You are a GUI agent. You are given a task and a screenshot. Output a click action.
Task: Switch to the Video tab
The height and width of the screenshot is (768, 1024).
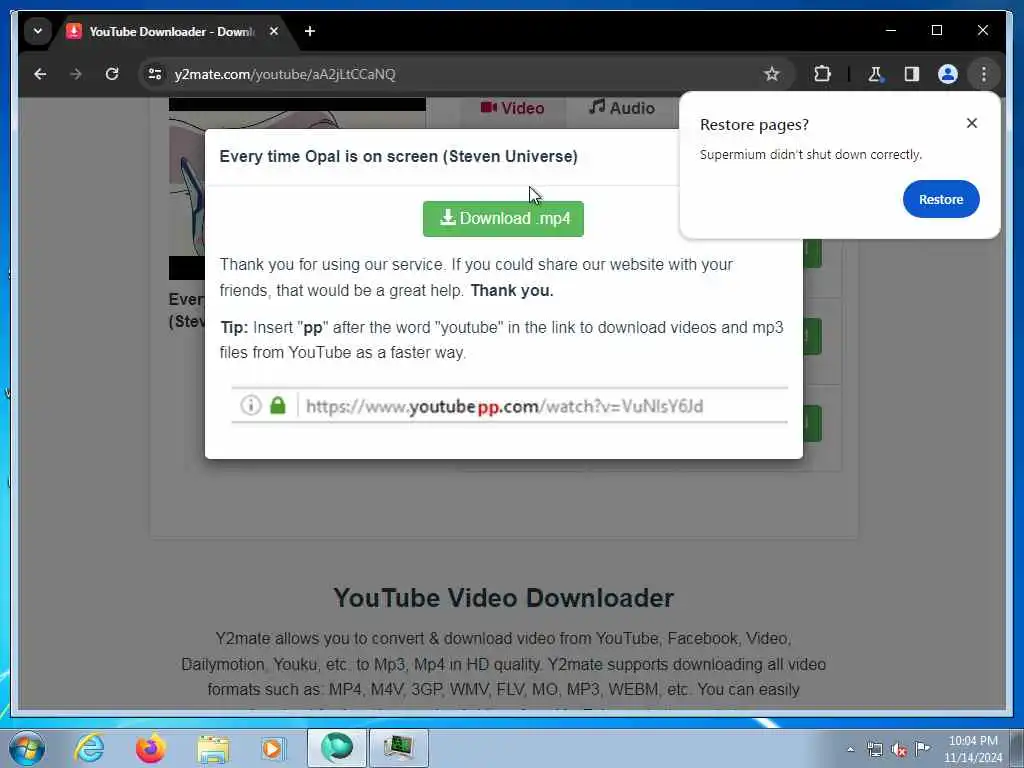[513, 108]
